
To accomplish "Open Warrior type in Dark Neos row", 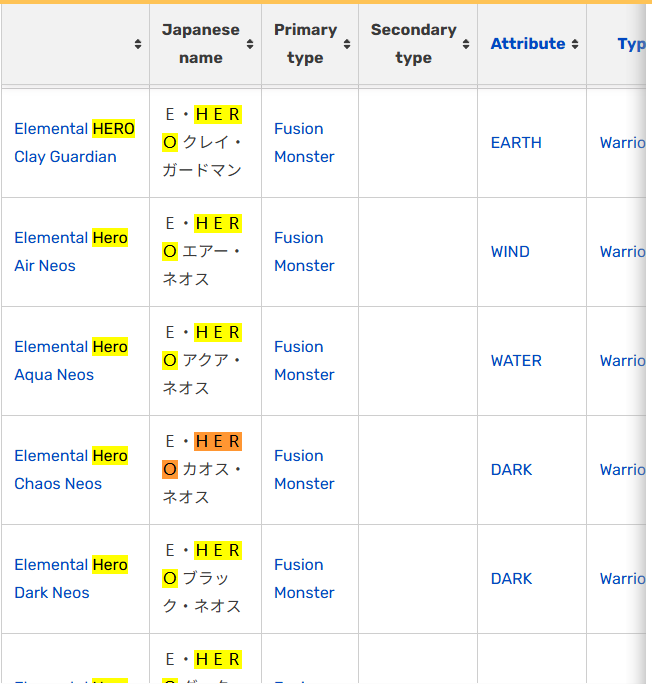I will [623, 579].
